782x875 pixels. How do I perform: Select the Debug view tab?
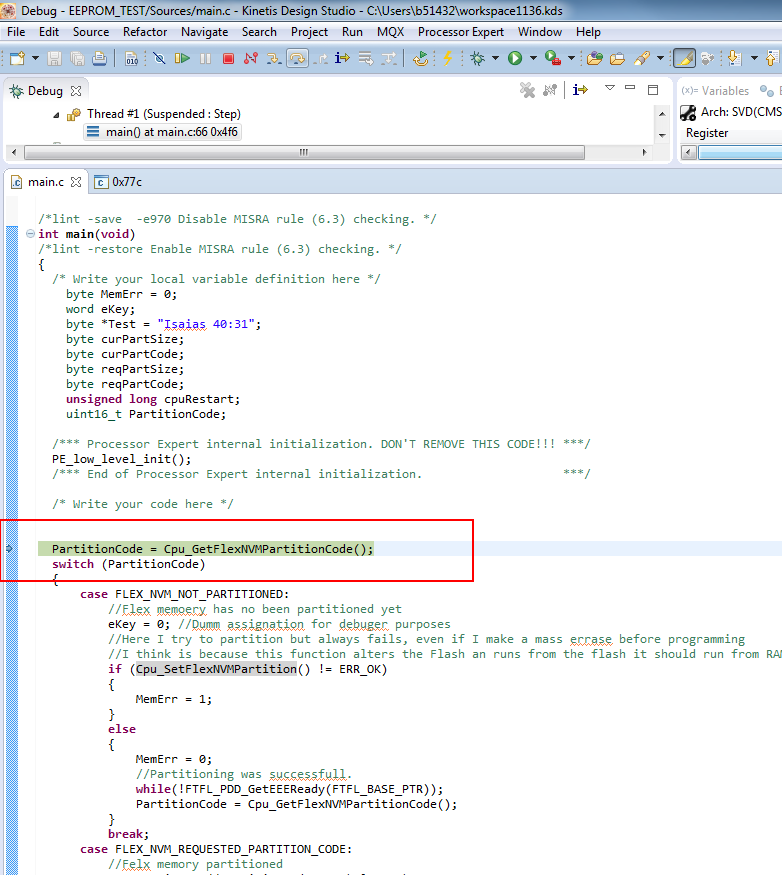coord(45,90)
